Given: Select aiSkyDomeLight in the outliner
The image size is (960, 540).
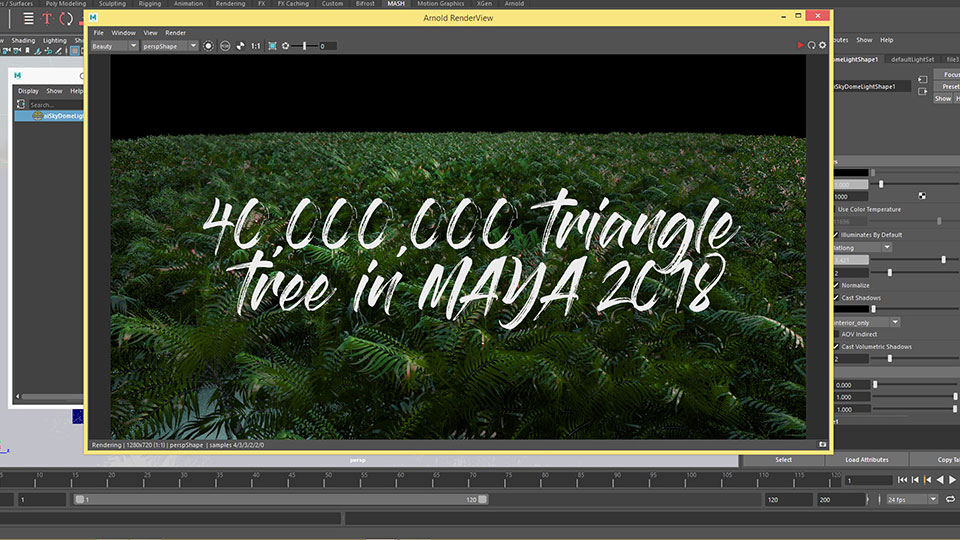Looking at the screenshot, I should [x=48, y=116].
